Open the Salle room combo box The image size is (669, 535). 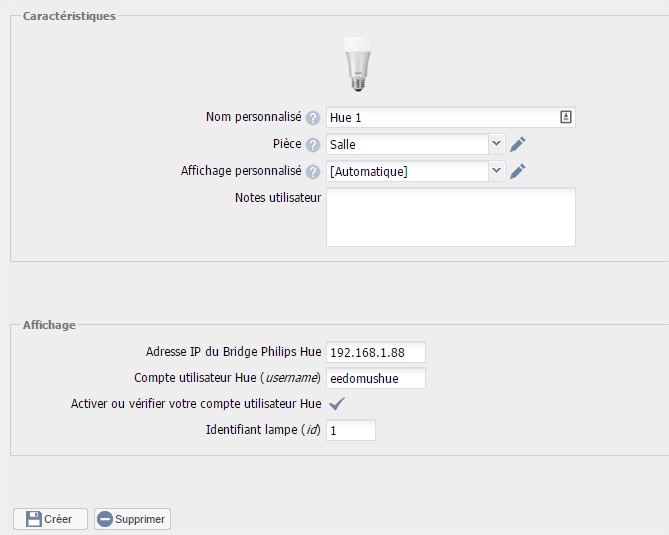416,144
